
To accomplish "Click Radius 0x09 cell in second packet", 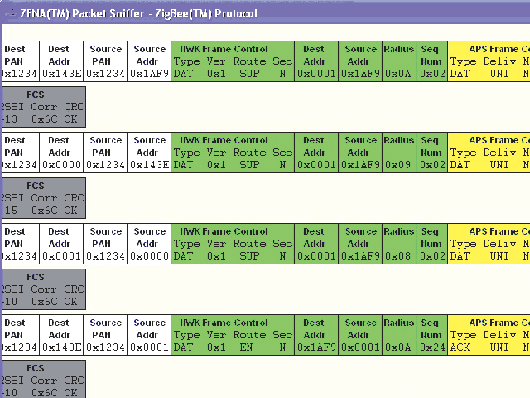I will [x=399, y=153].
